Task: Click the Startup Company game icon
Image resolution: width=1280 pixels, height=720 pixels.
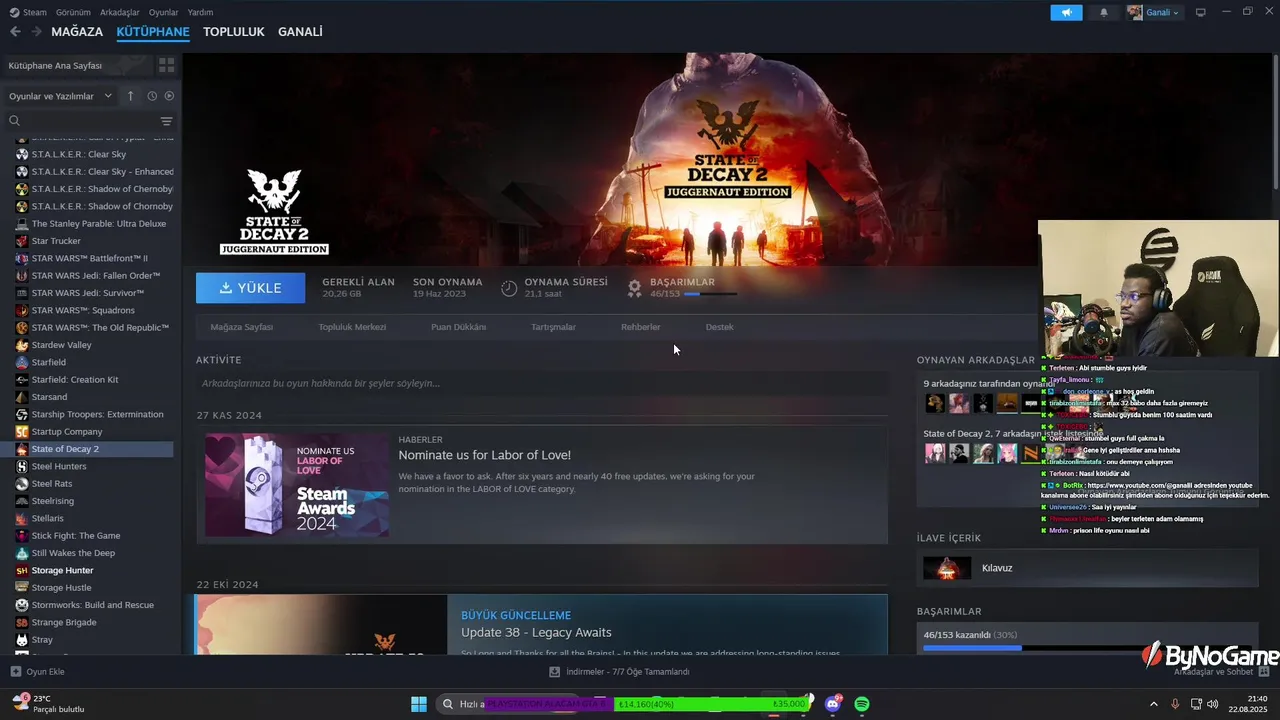Action: (x=22, y=432)
